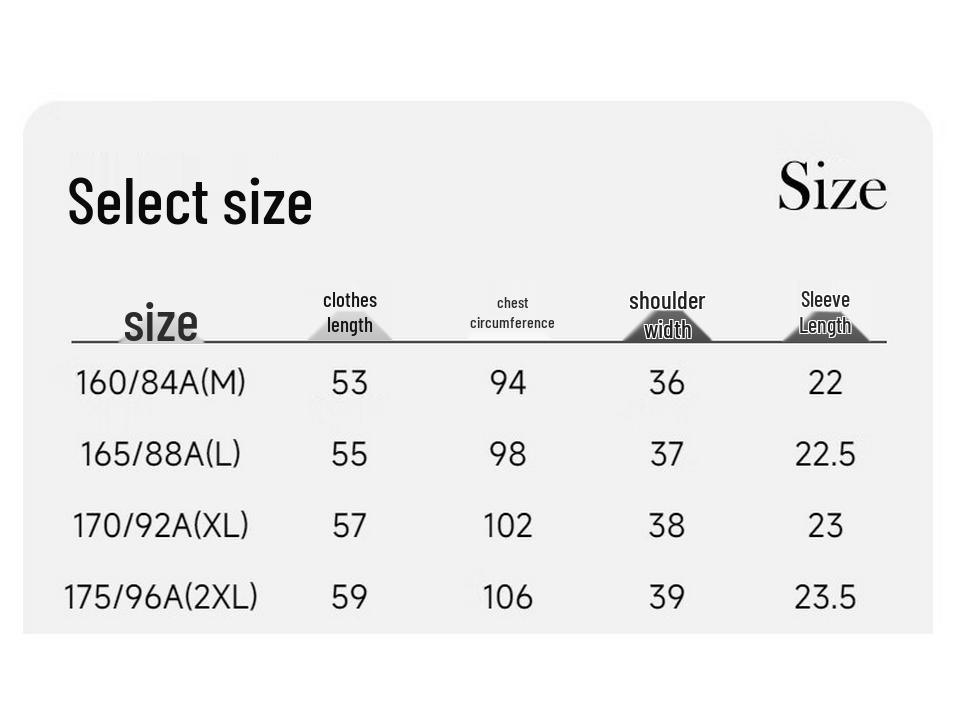Select the 165/88A(L) size row label
Viewport: 957px width, 718px height.
tap(161, 454)
